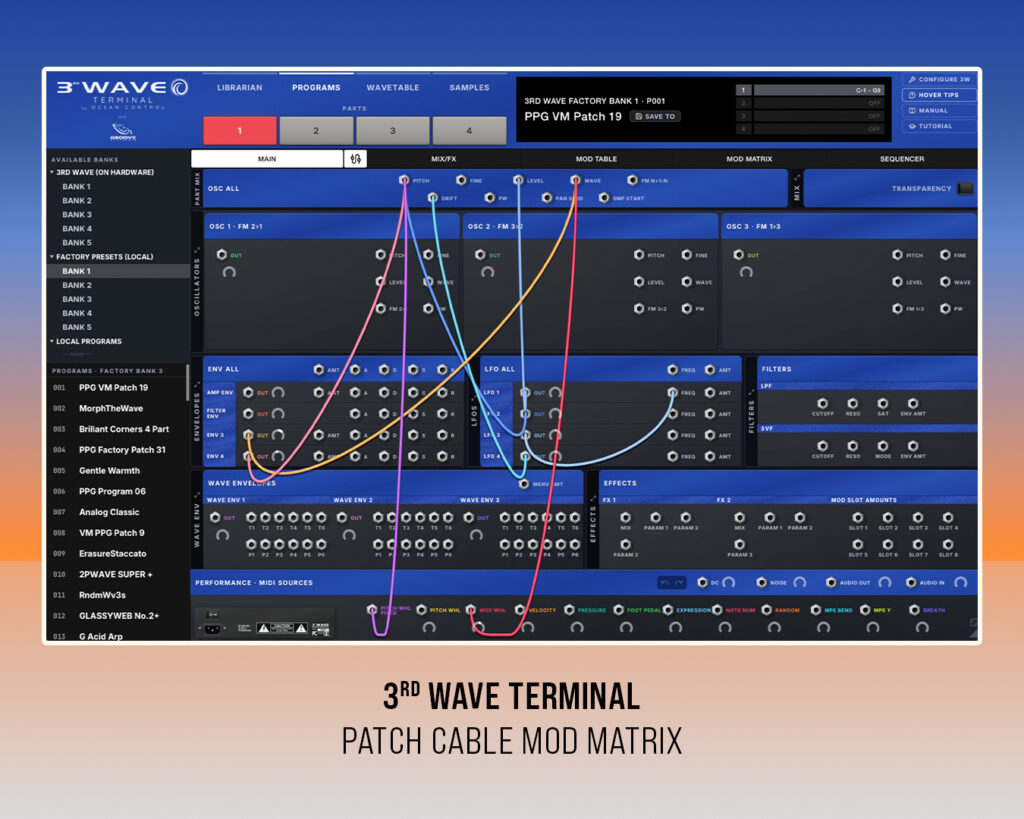This screenshot has height=819, width=1024.
Task: Click the OSC ALL Fine jack
Action: point(461,180)
